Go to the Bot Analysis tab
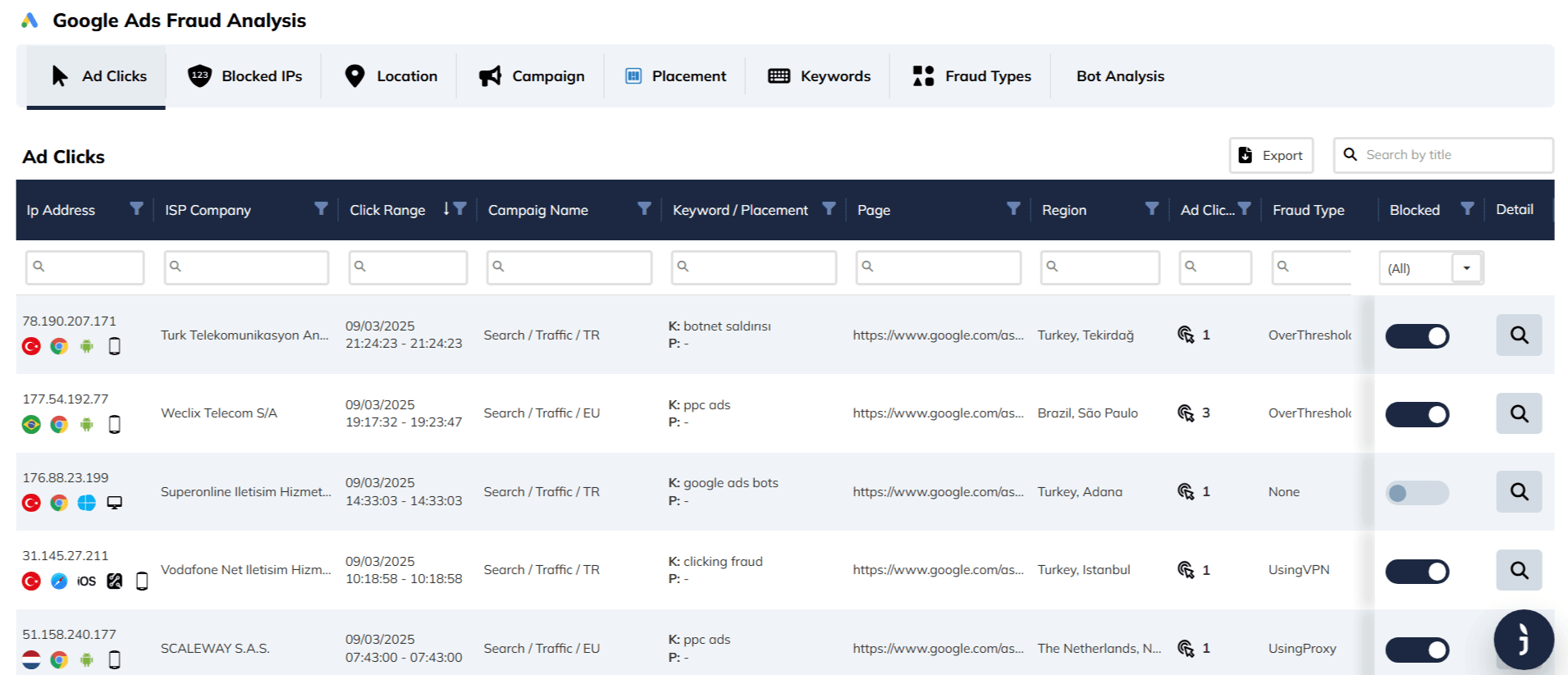The width and height of the screenshot is (1568, 675). click(x=1120, y=76)
